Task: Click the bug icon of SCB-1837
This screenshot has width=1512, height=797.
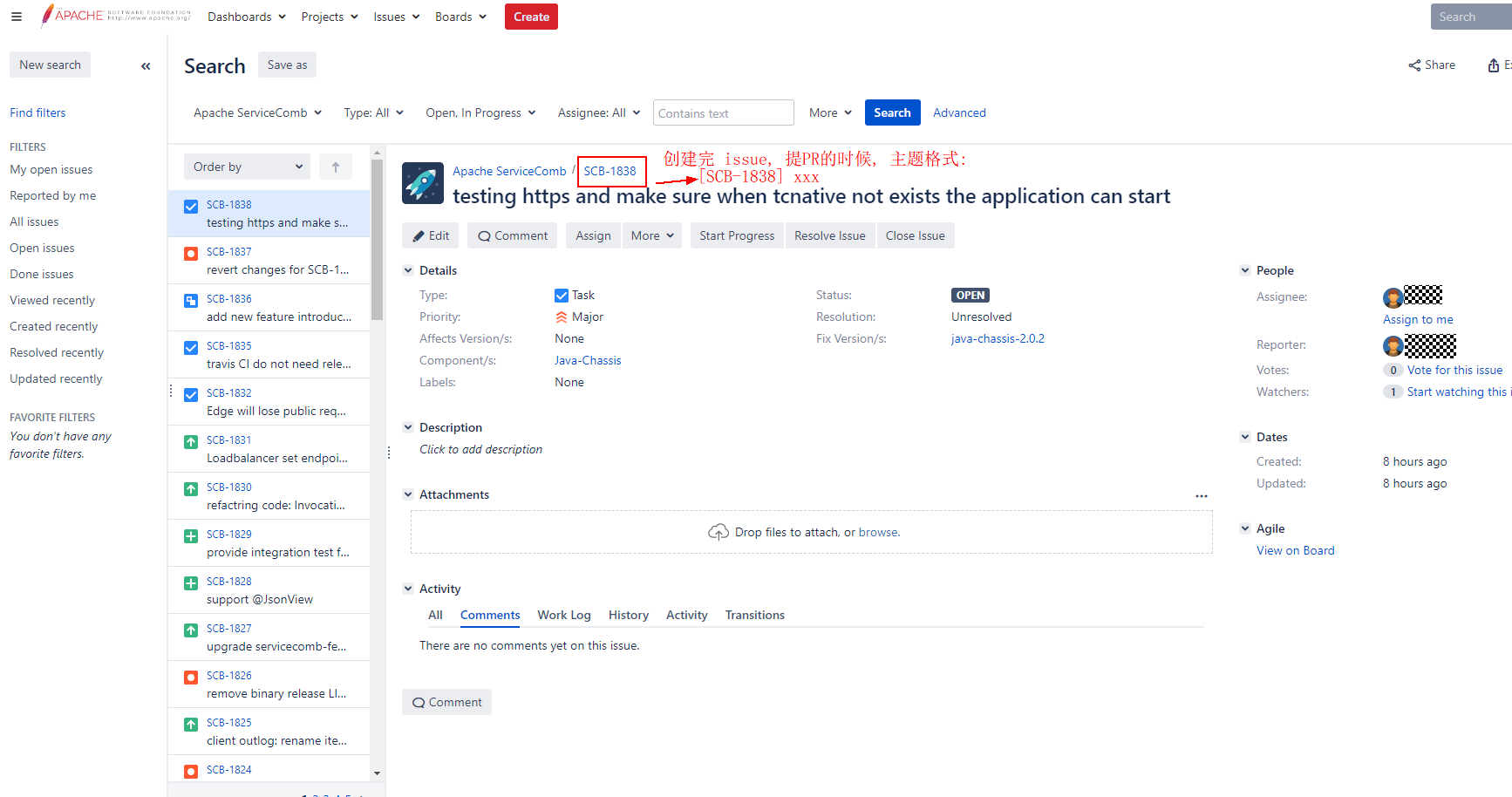Action: click(x=191, y=254)
